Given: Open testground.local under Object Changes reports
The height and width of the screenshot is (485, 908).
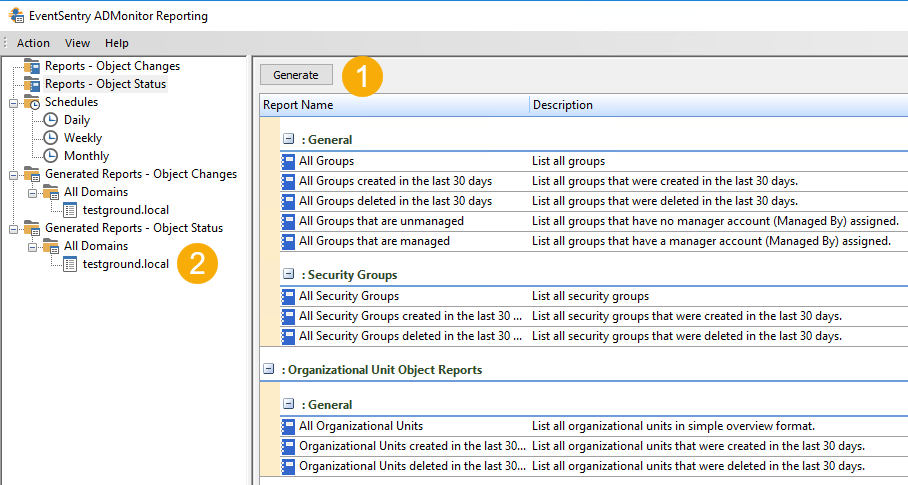Looking at the screenshot, I should click(x=126, y=210).
